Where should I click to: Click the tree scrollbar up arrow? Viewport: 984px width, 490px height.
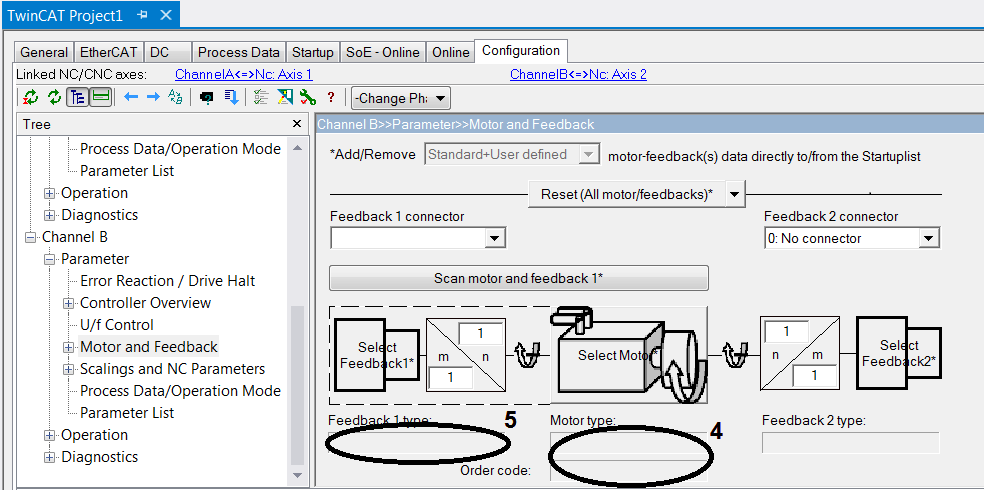297,148
